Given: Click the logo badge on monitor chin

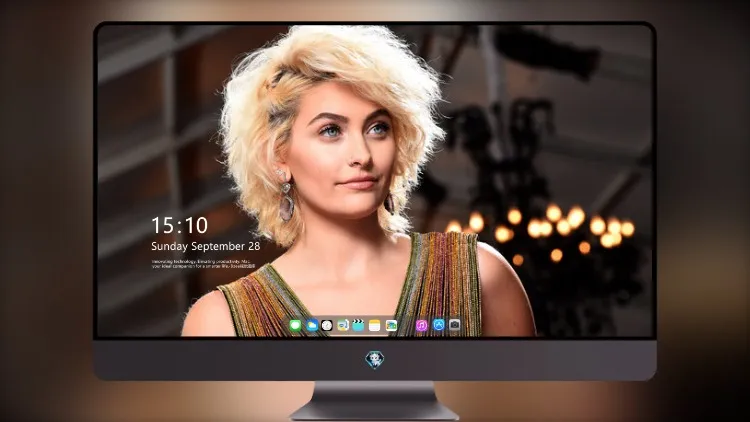Looking at the screenshot, I should [x=375, y=359].
